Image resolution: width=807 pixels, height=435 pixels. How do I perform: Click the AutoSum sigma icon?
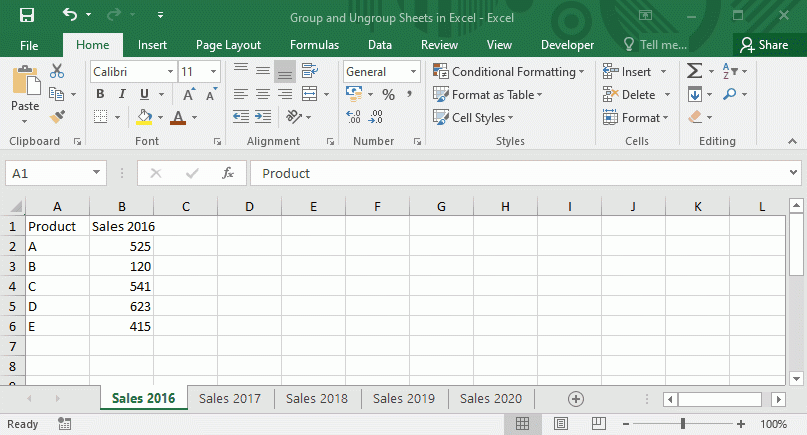point(694,71)
